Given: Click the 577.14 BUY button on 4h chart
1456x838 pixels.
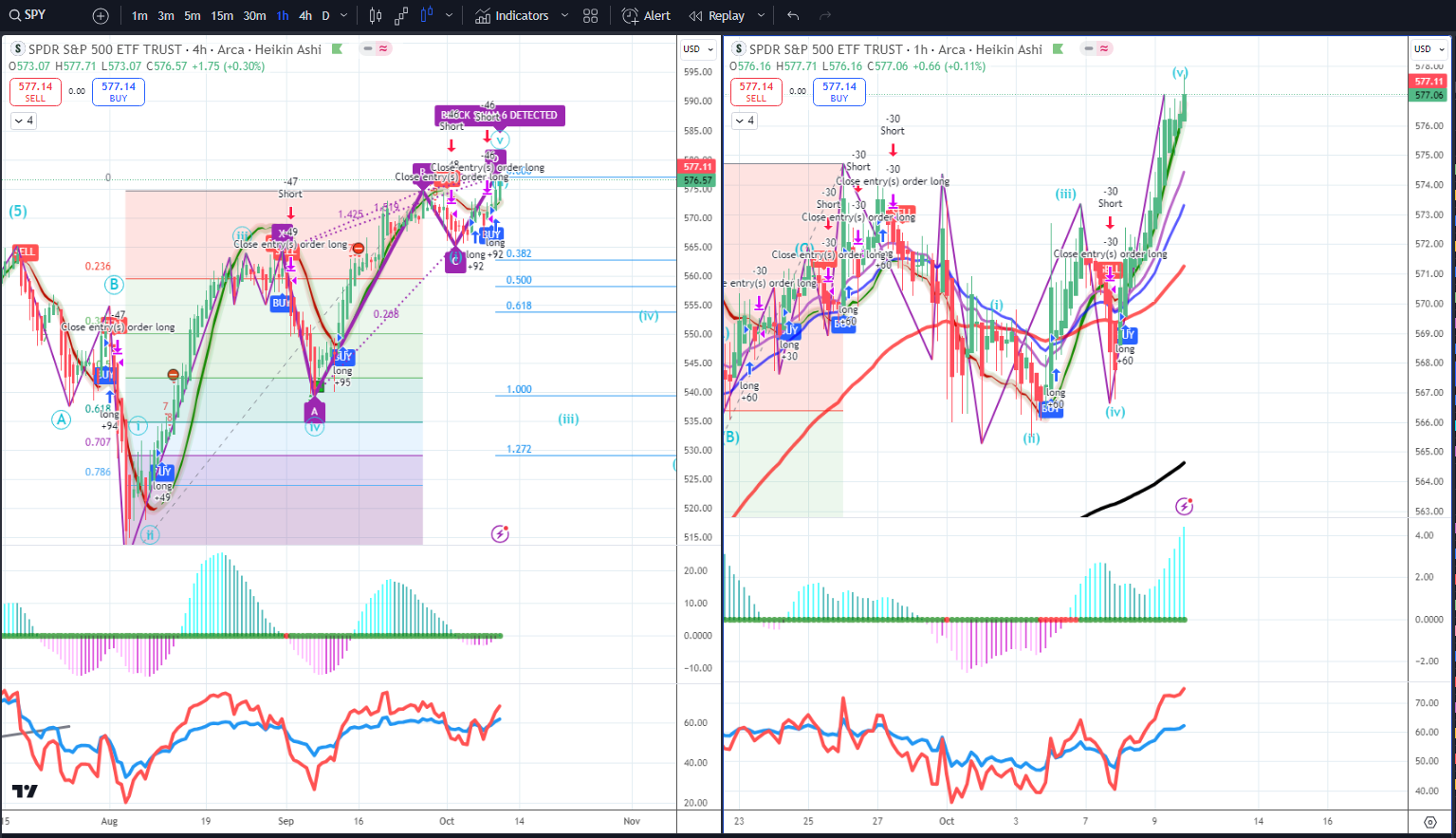Looking at the screenshot, I should coord(119,91).
